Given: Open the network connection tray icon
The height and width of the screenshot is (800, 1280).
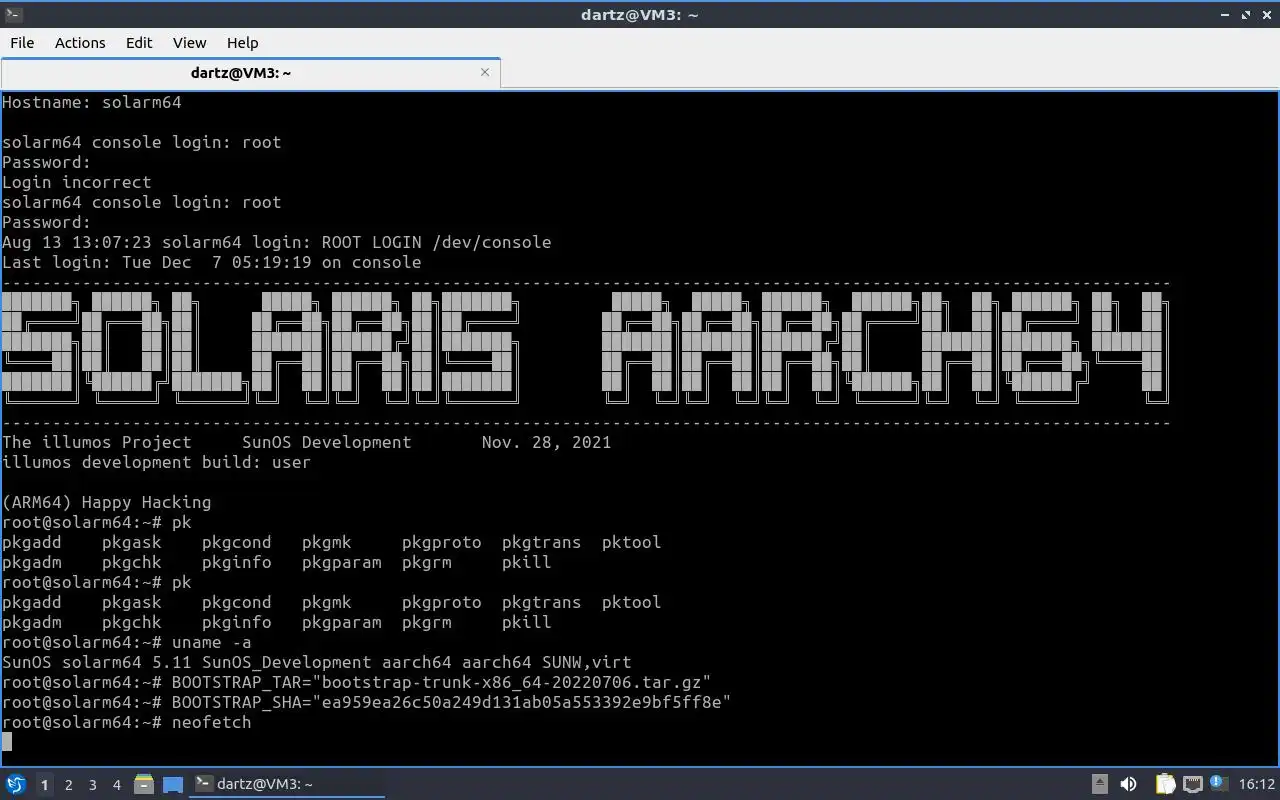Looking at the screenshot, I should tap(1192, 784).
